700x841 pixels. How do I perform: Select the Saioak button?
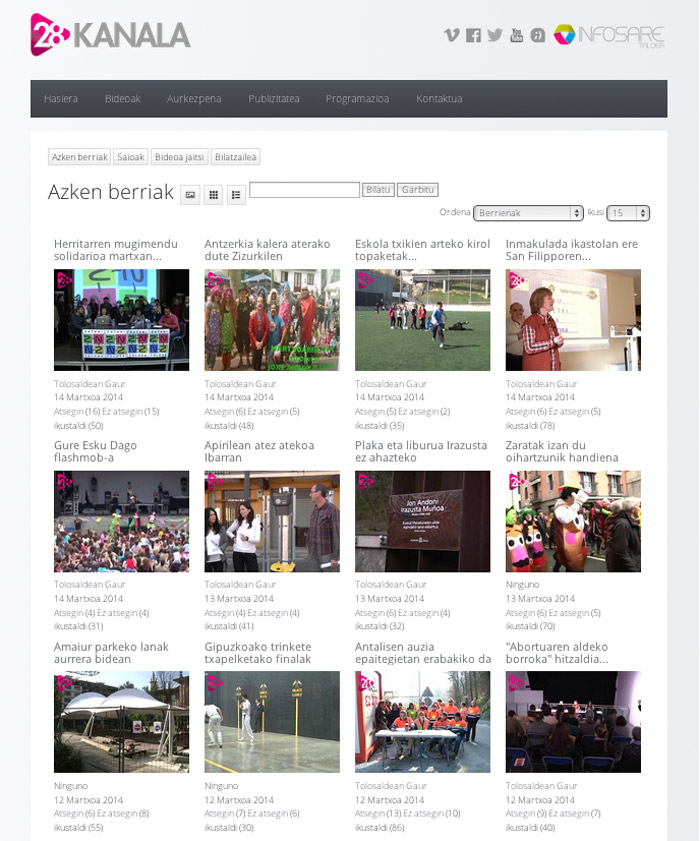[x=131, y=157]
